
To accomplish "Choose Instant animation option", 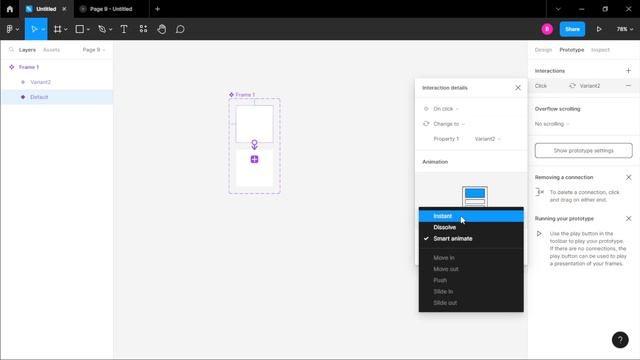I will tap(471, 216).
